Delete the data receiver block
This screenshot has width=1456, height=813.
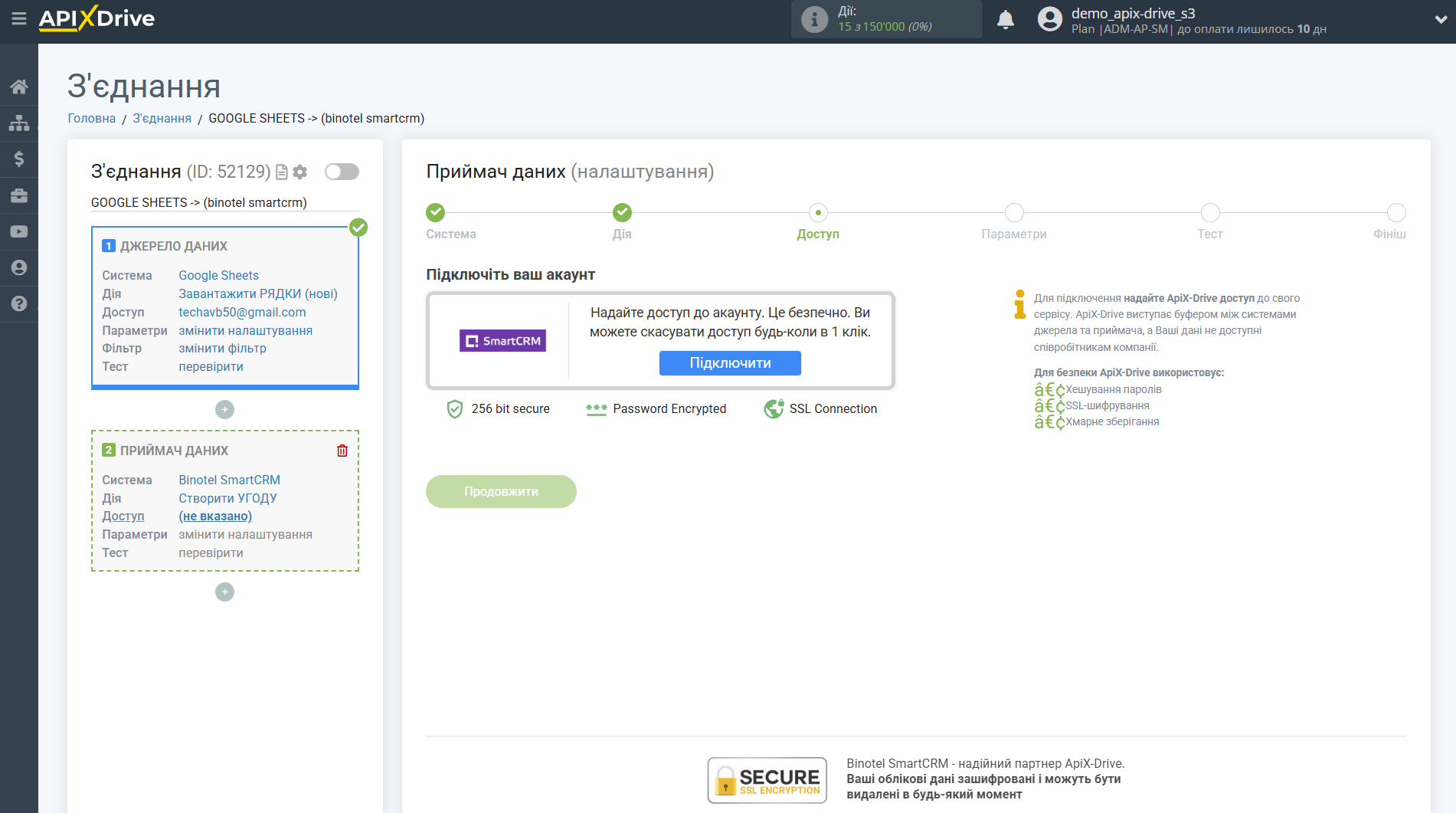pyautogui.click(x=342, y=451)
